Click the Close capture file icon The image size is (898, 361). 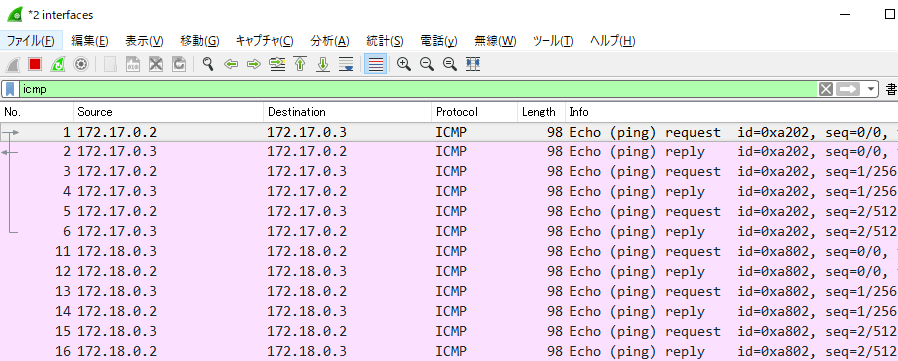156,64
